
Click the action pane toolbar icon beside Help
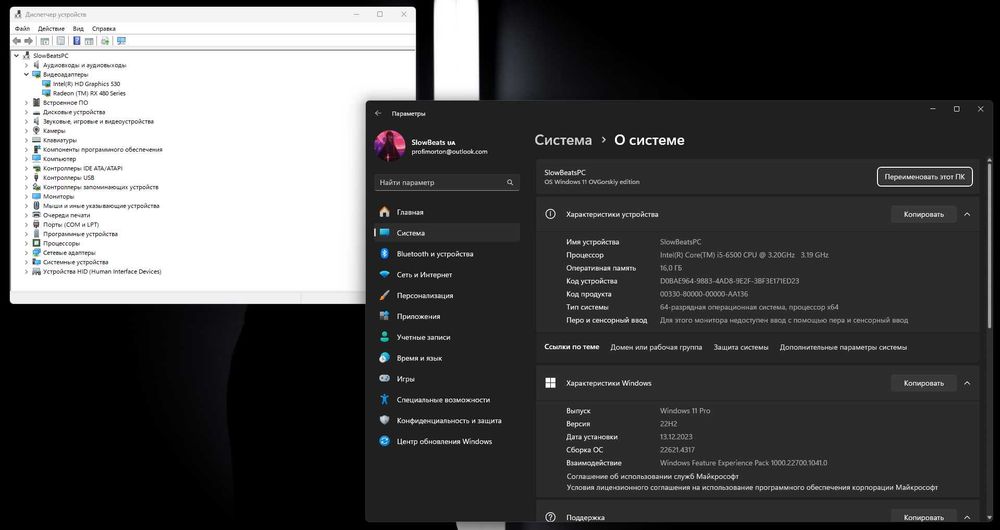[x=89, y=41]
